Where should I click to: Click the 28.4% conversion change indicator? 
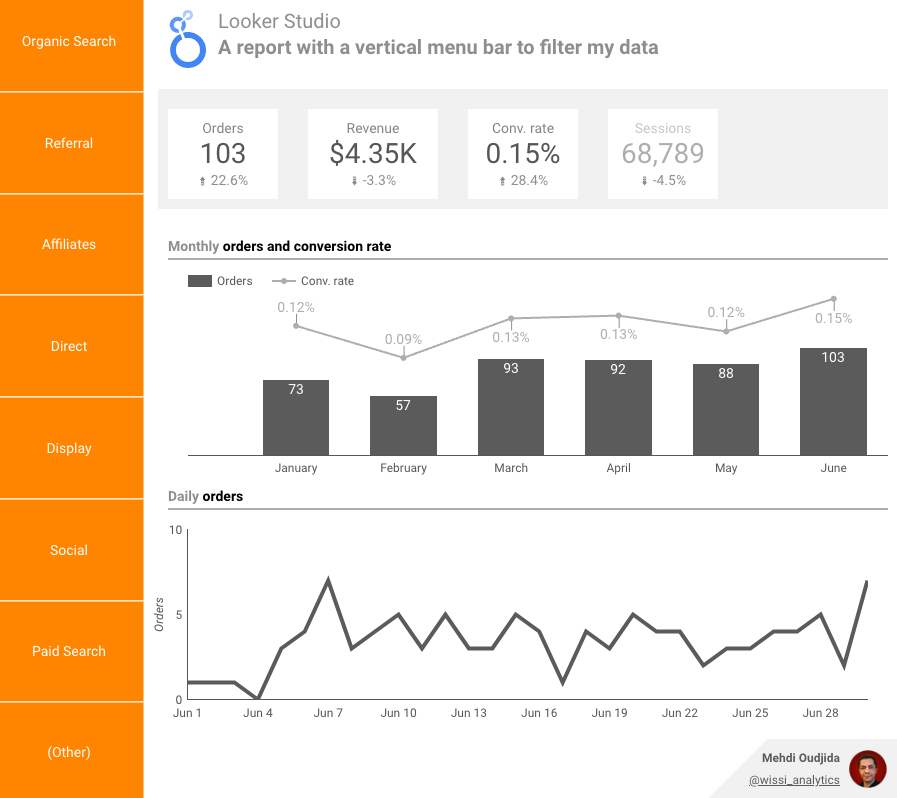coord(523,180)
